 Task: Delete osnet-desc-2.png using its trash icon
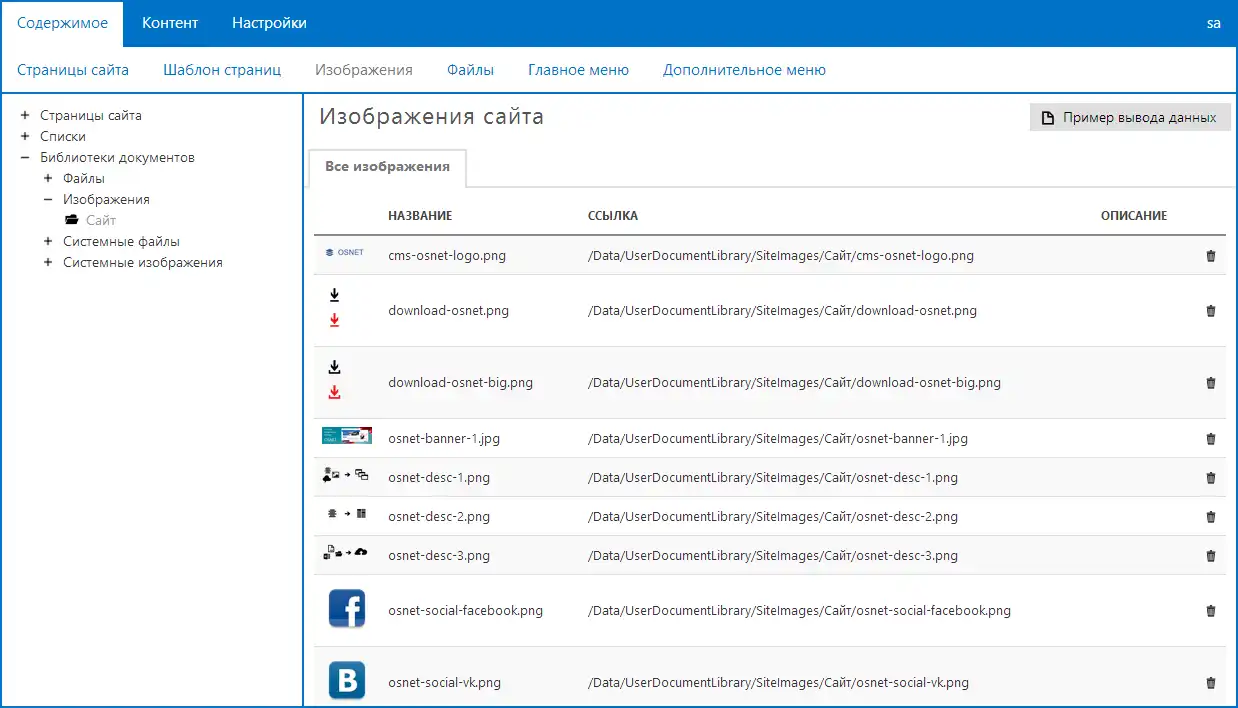pyautogui.click(x=1211, y=517)
